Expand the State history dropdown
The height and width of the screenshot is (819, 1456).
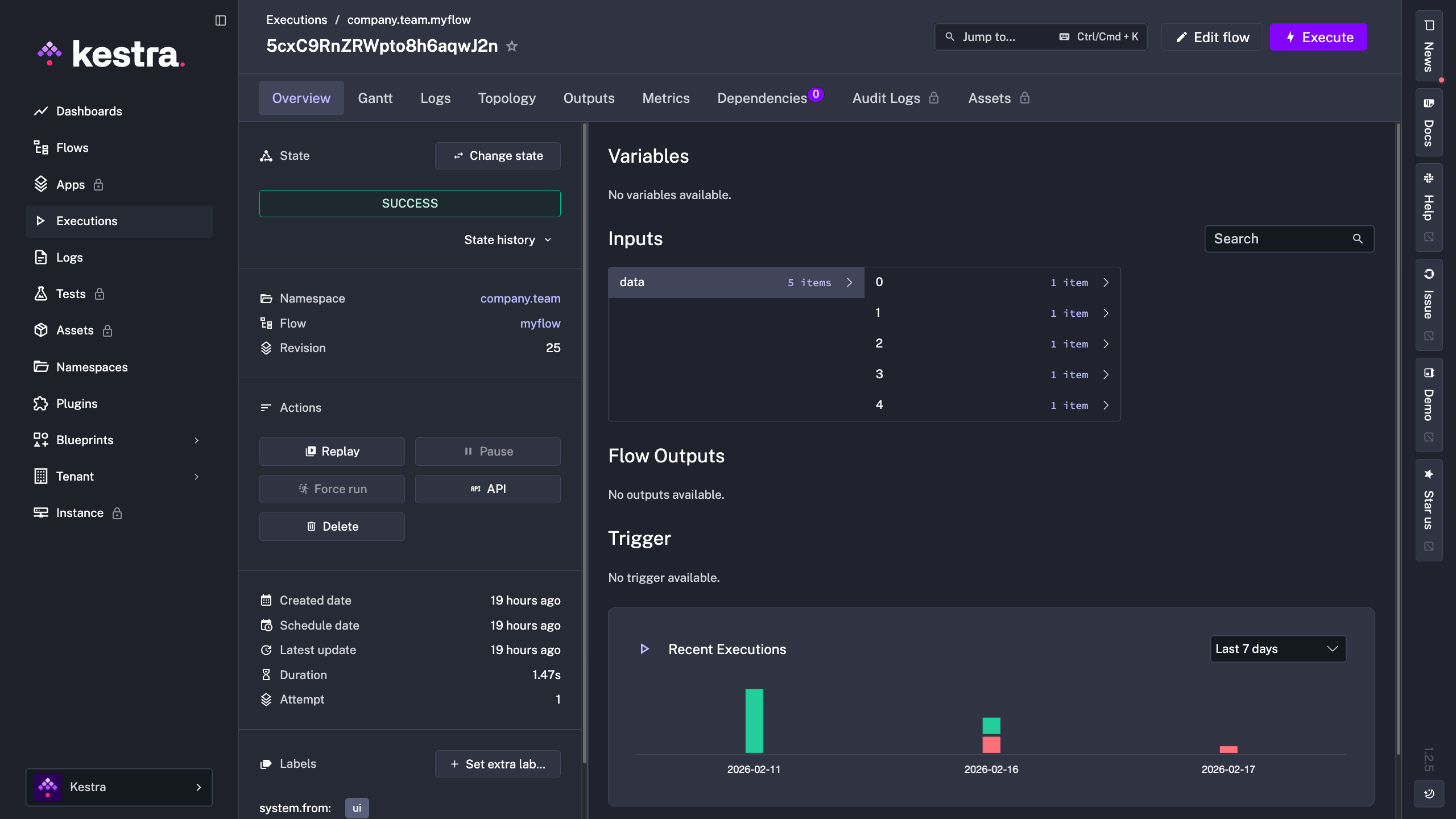[508, 240]
